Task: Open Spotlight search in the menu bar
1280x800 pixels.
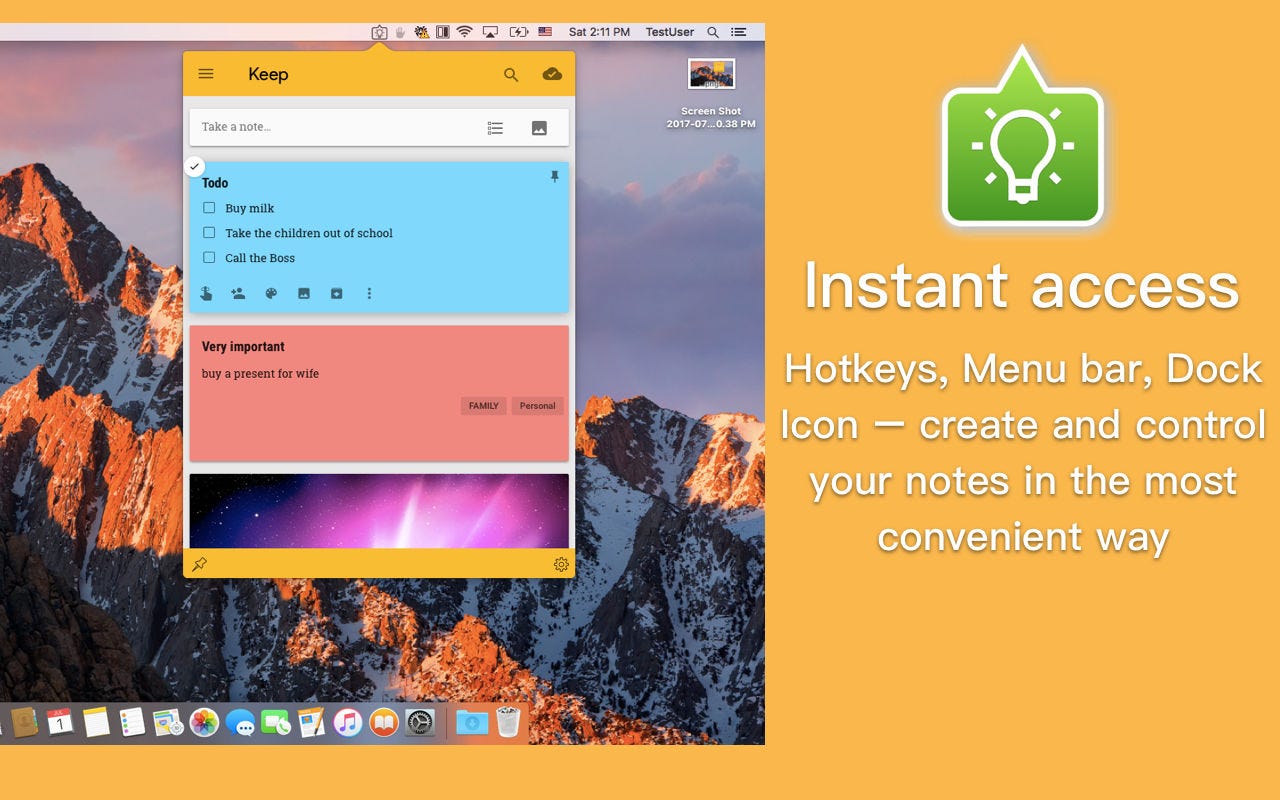Action: 713,32
